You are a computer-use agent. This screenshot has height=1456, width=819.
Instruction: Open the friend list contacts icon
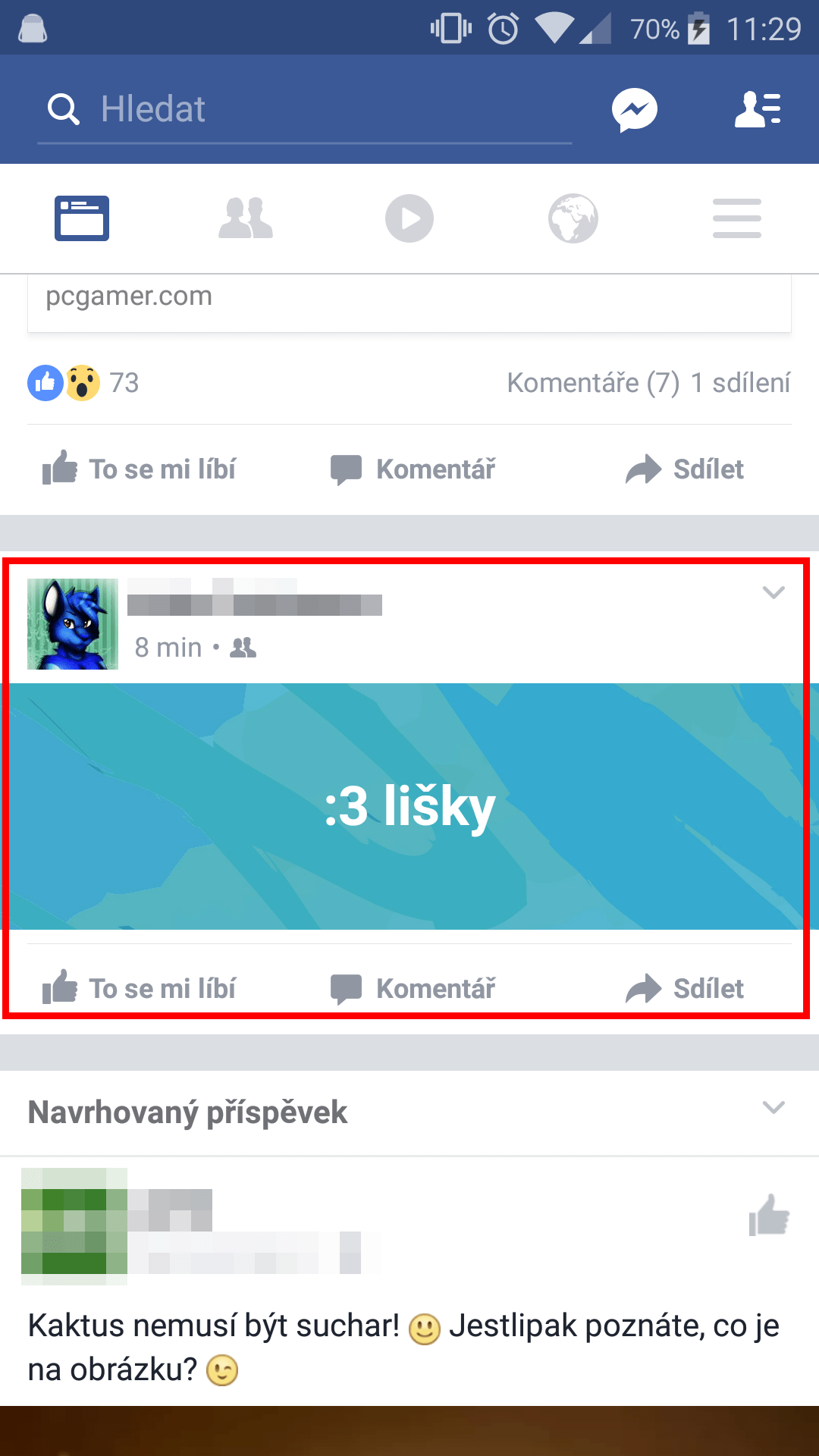click(758, 110)
